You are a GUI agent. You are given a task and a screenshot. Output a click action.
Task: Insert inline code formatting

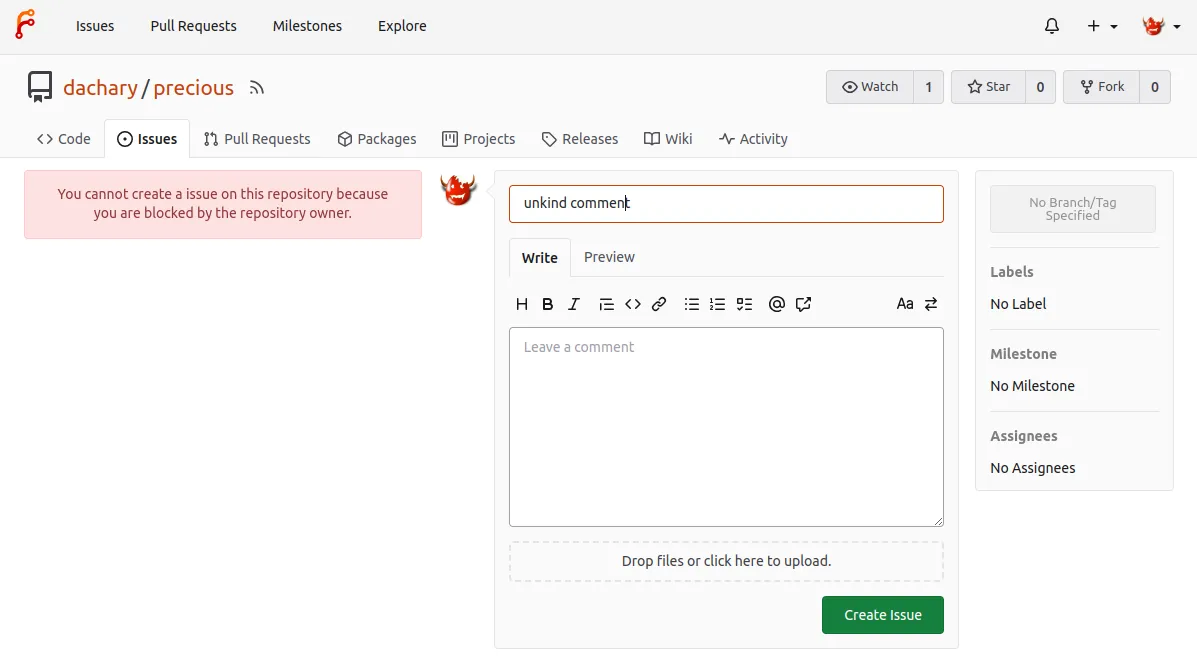(633, 304)
